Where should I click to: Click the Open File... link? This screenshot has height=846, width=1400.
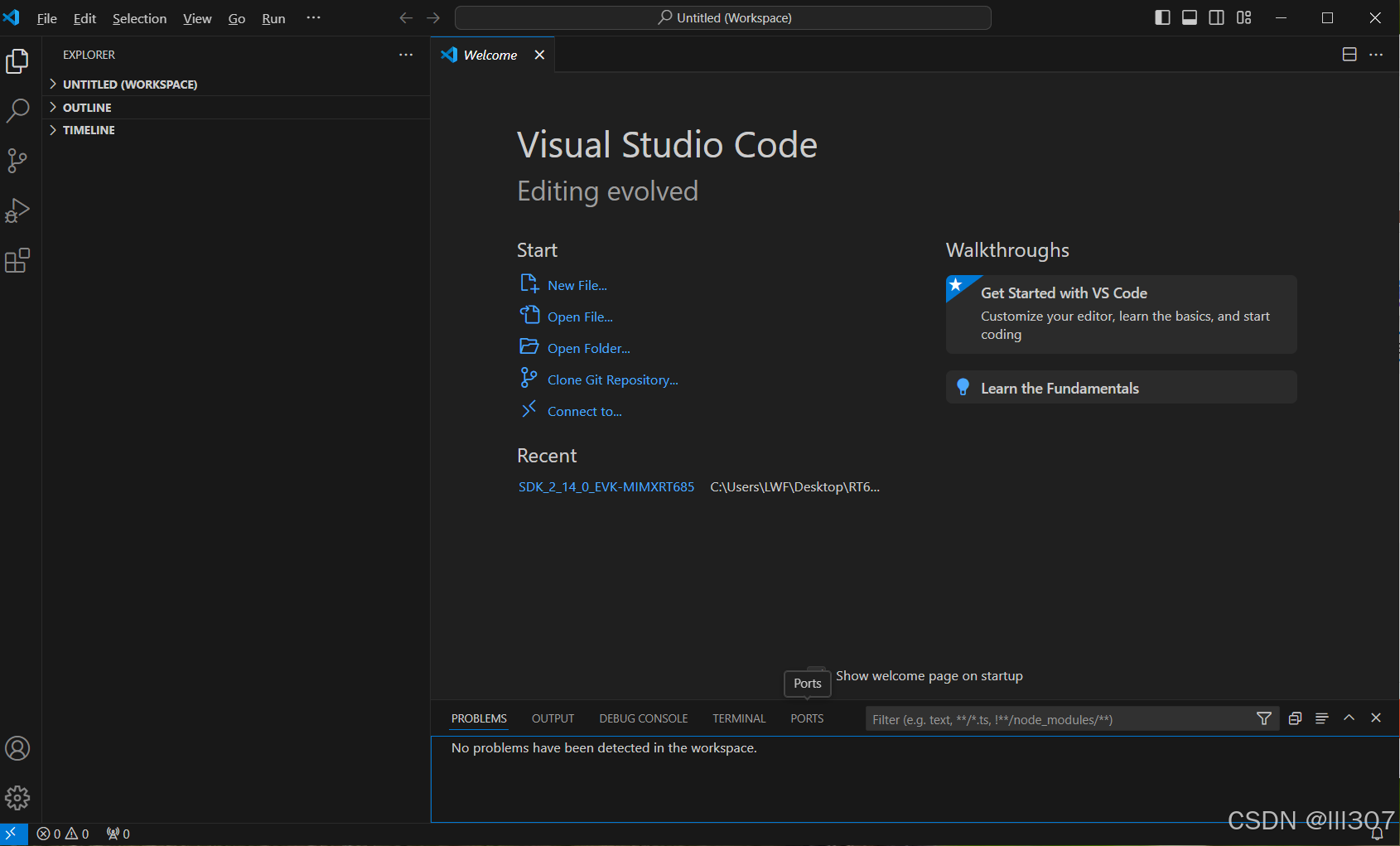[x=580, y=317]
